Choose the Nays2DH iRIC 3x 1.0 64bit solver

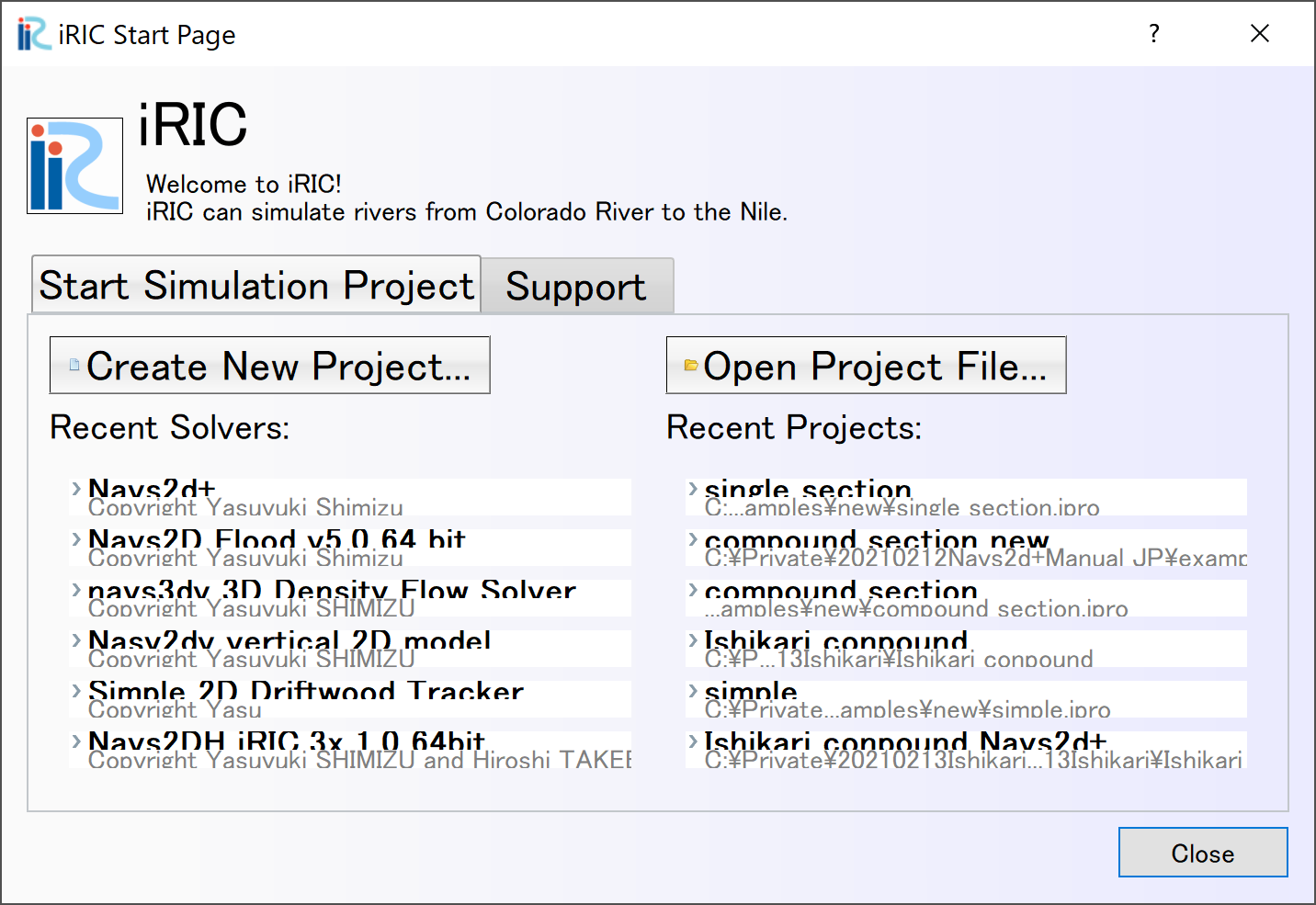(350, 750)
